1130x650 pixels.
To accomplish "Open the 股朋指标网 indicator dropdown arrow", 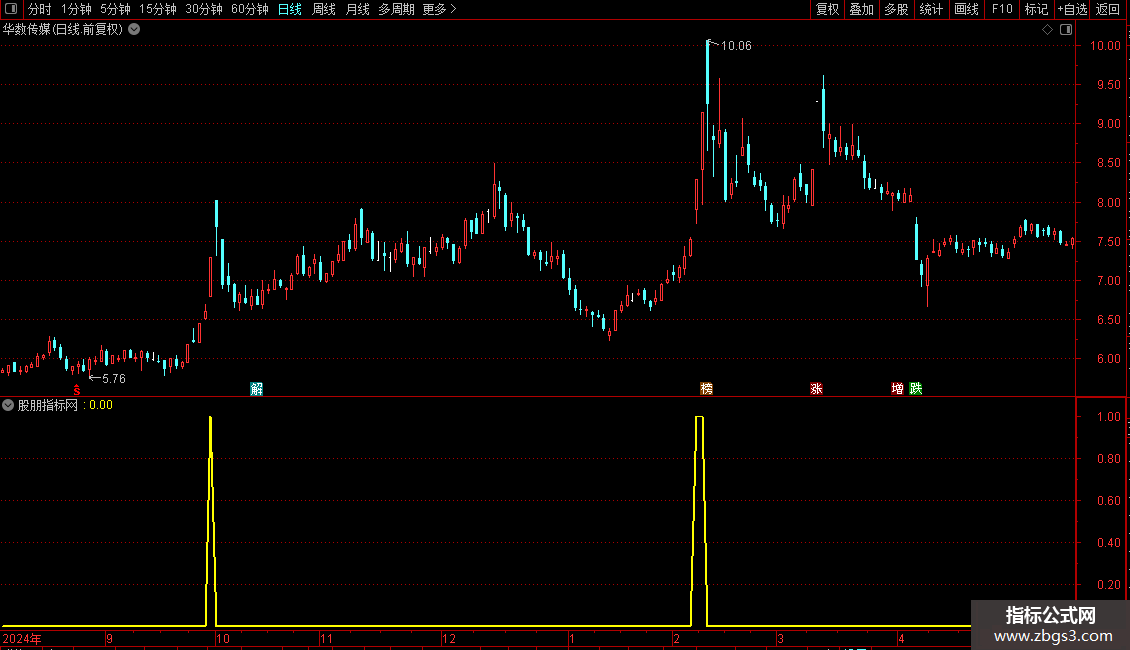I will (x=8, y=405).
